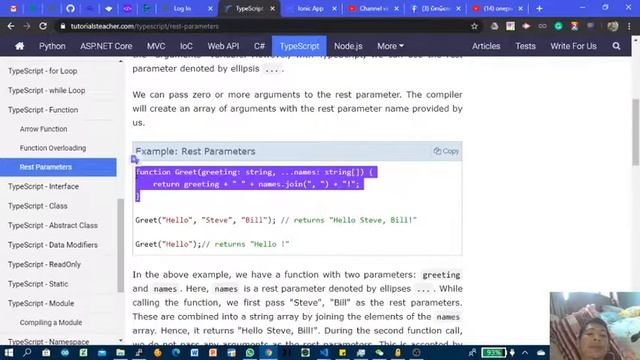Screen dimensions: 640x360
Task: Open WhatsApp from the taskbar
Action: (250, 353)
